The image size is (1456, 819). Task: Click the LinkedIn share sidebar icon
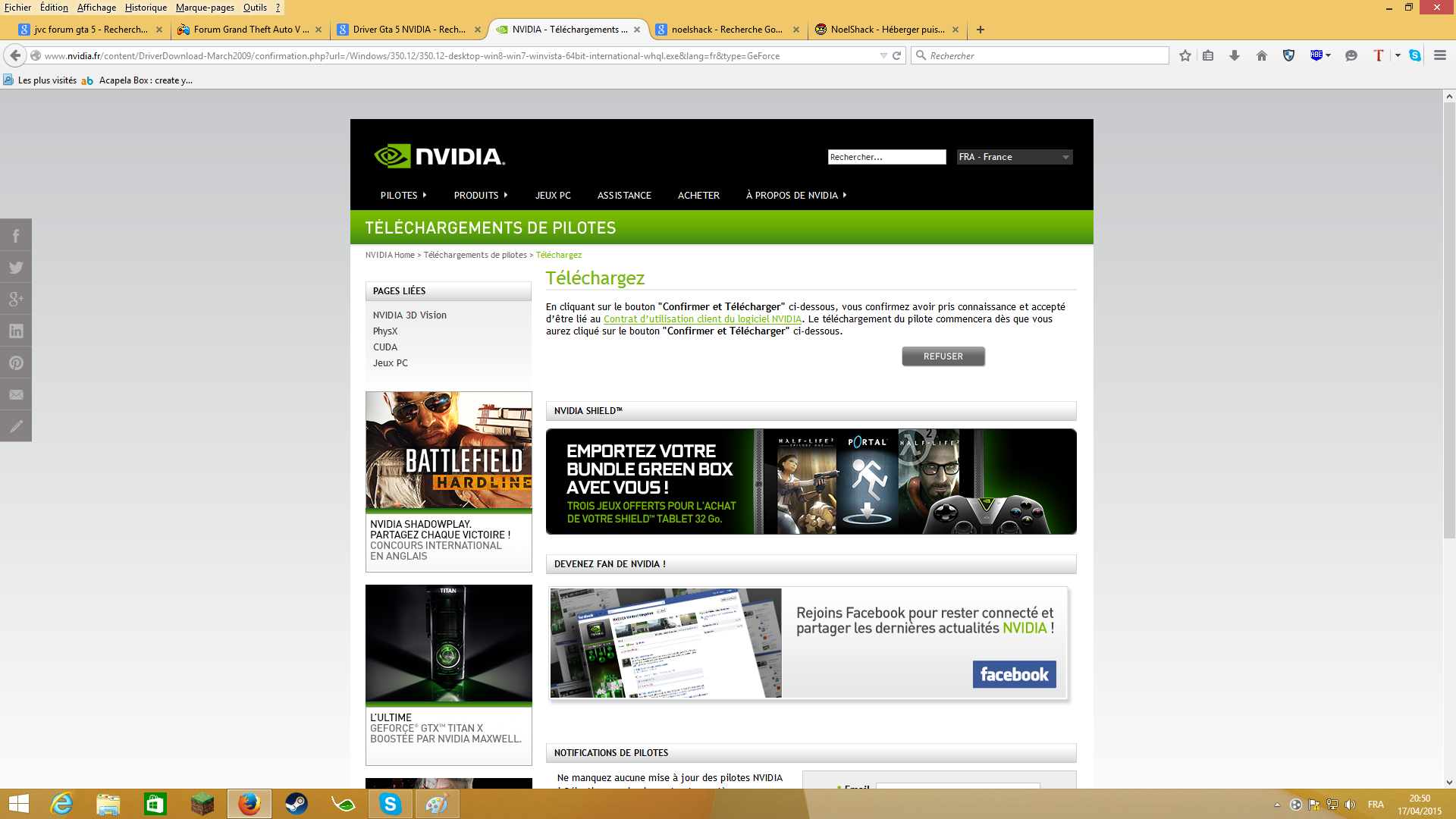[16, 331]
